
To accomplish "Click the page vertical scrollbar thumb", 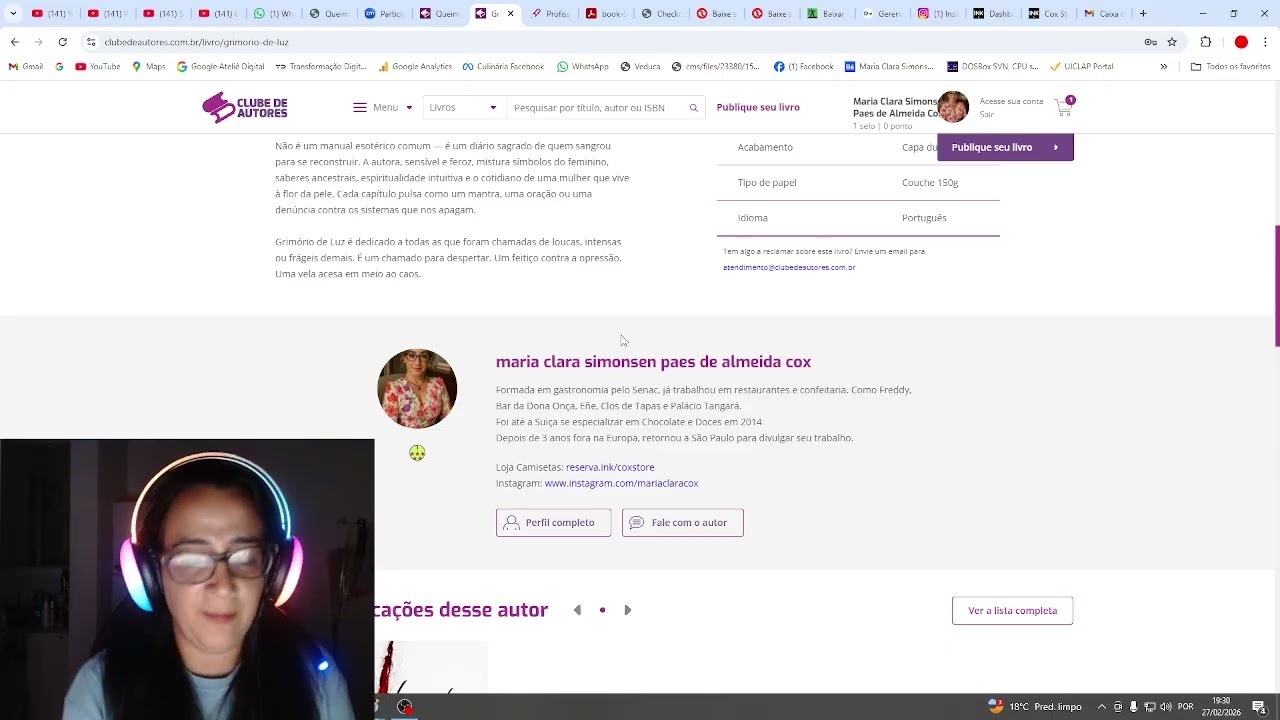I will (1276, 286).
